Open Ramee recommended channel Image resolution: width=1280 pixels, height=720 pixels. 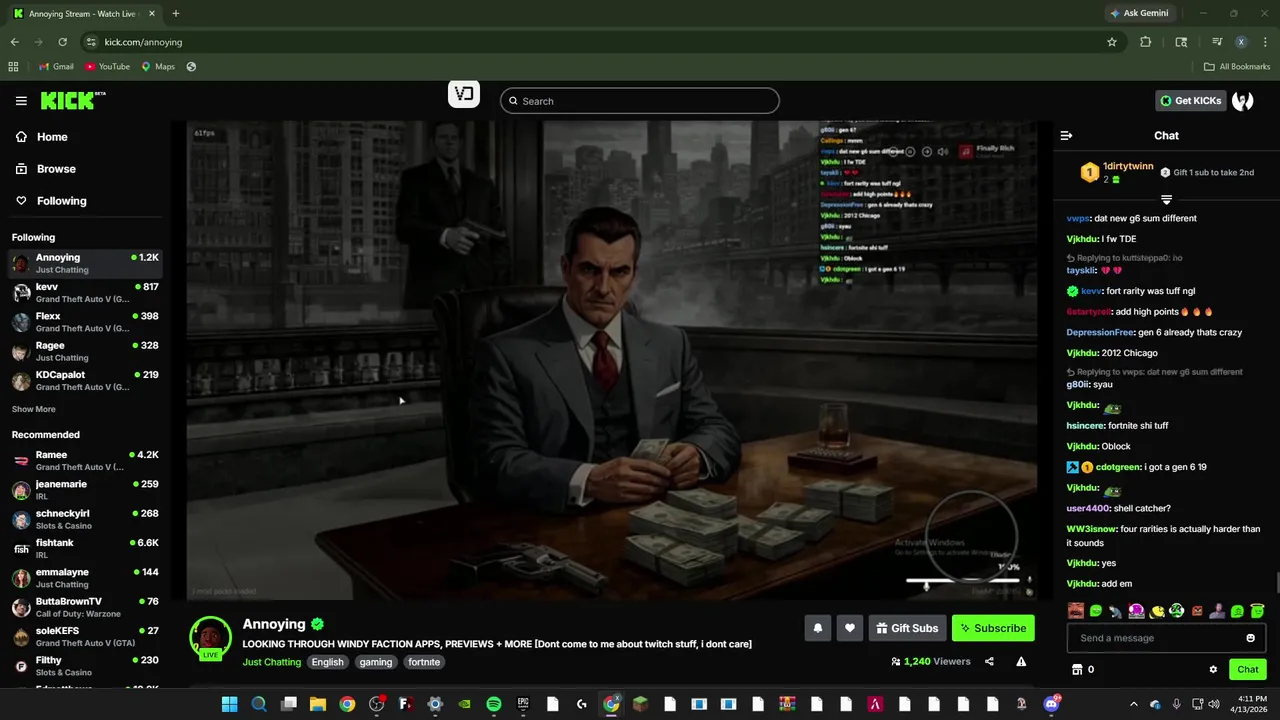(85, 461)
